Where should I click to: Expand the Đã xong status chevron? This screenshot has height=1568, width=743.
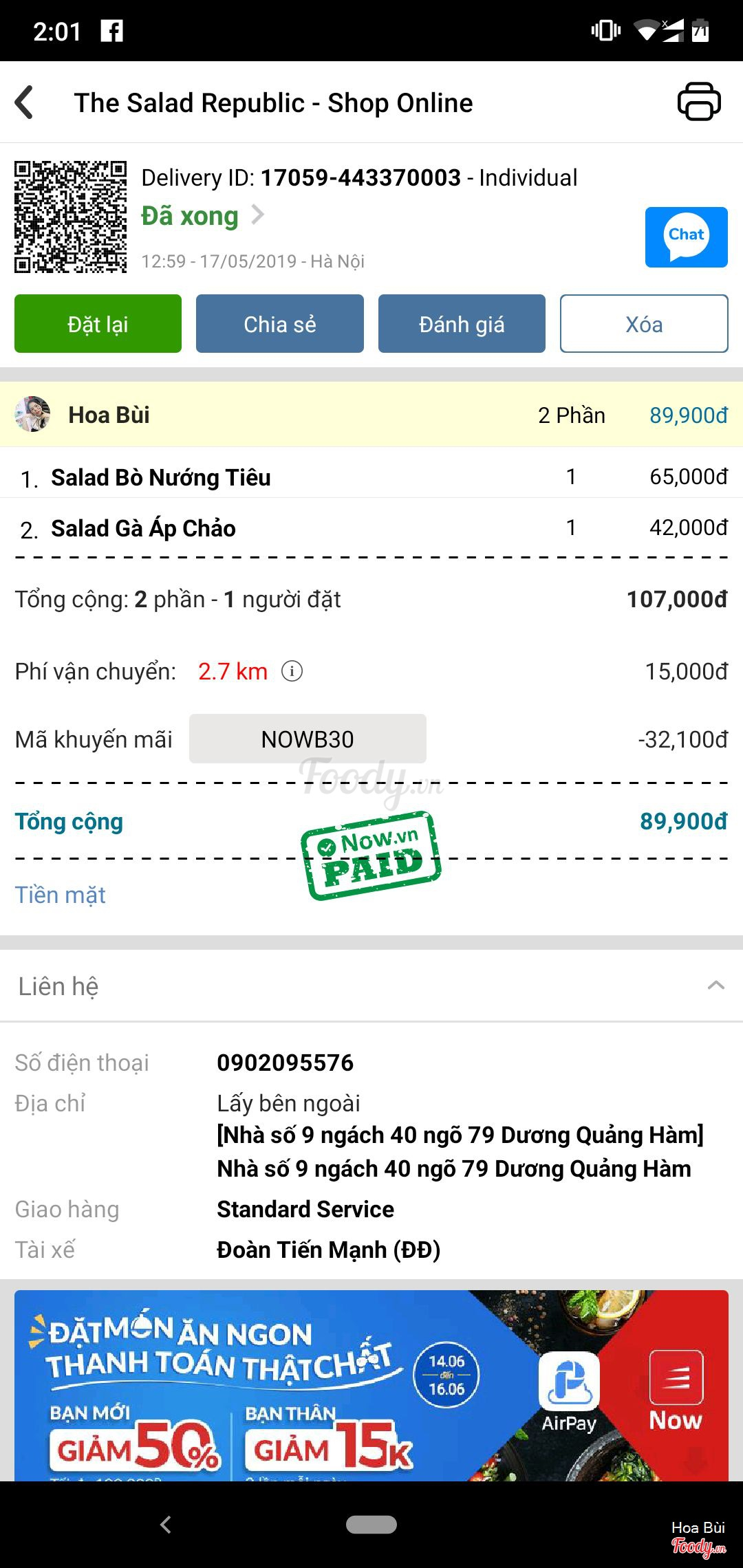point(258,215)
